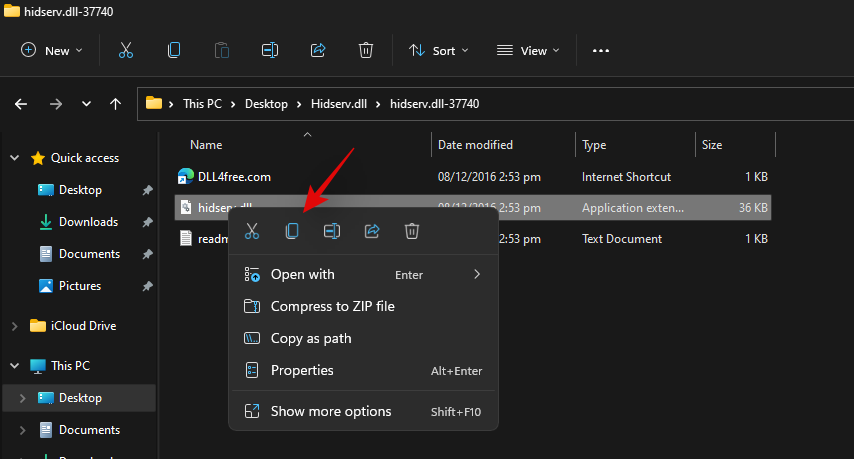Open Downloads in Quick access sidebar

(x=88, y=222)
